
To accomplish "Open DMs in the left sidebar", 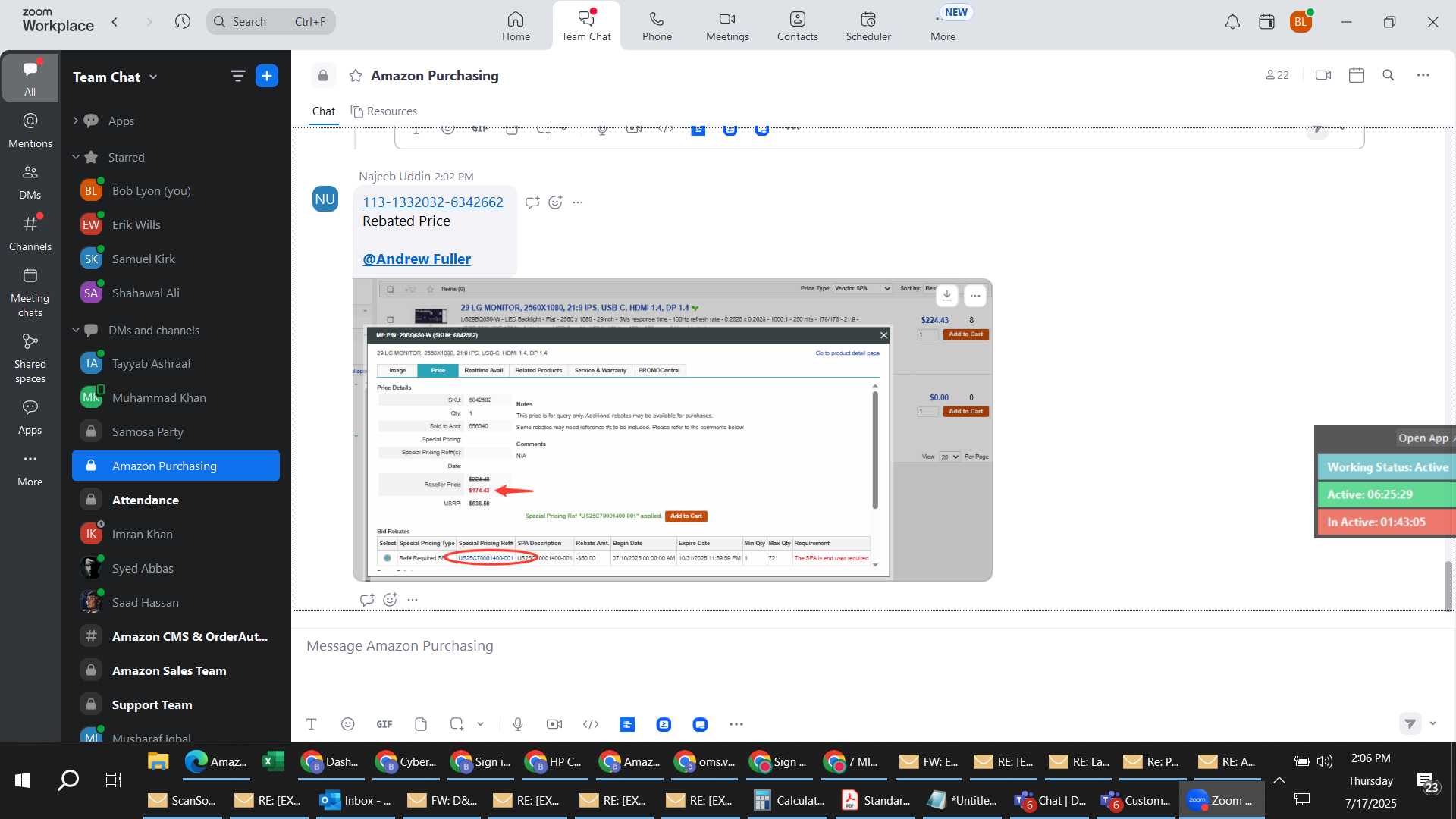I will (30, 181).
